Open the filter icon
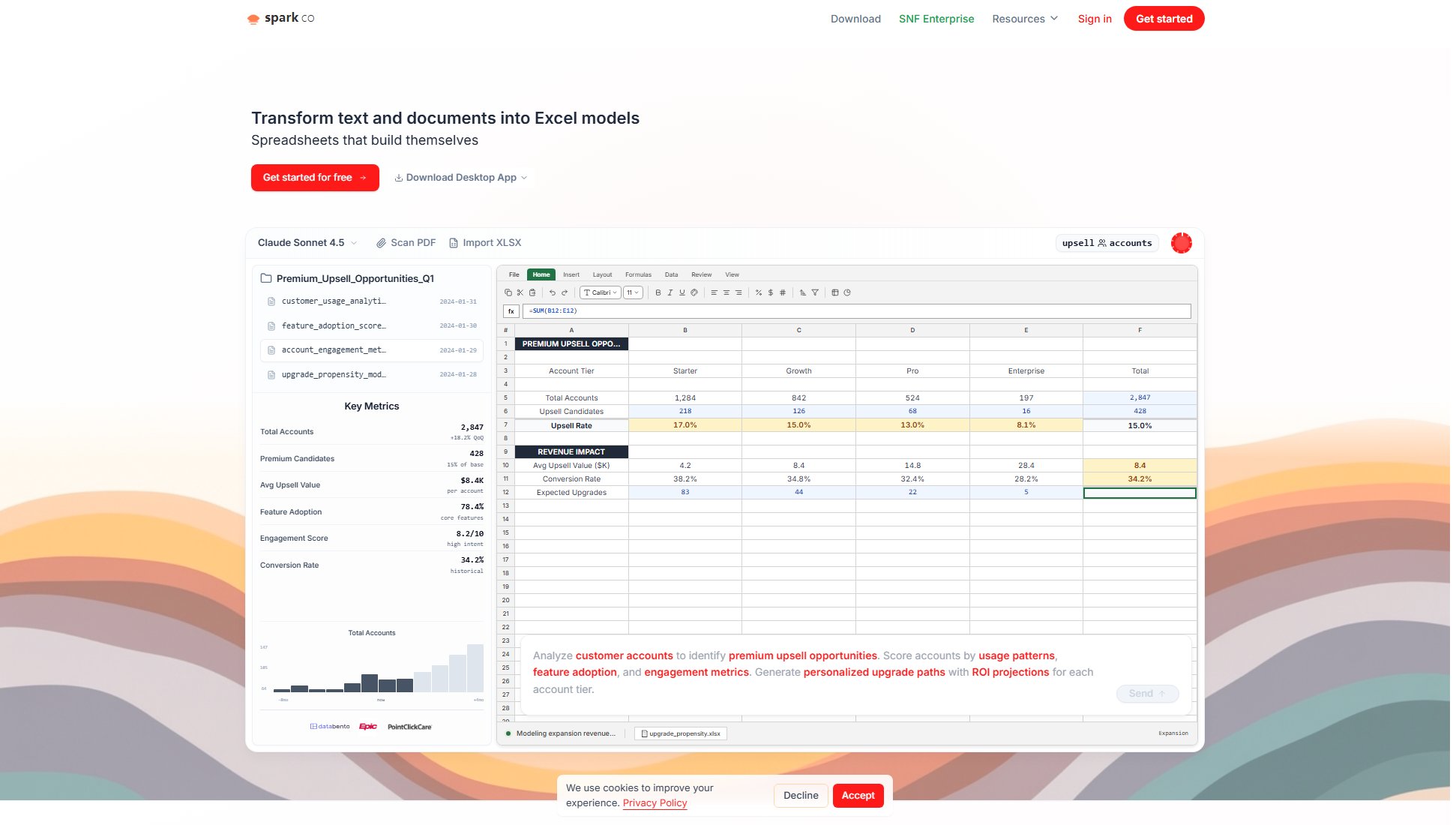The height and width of the screenshot is (825, 1456). coord(815,292)
